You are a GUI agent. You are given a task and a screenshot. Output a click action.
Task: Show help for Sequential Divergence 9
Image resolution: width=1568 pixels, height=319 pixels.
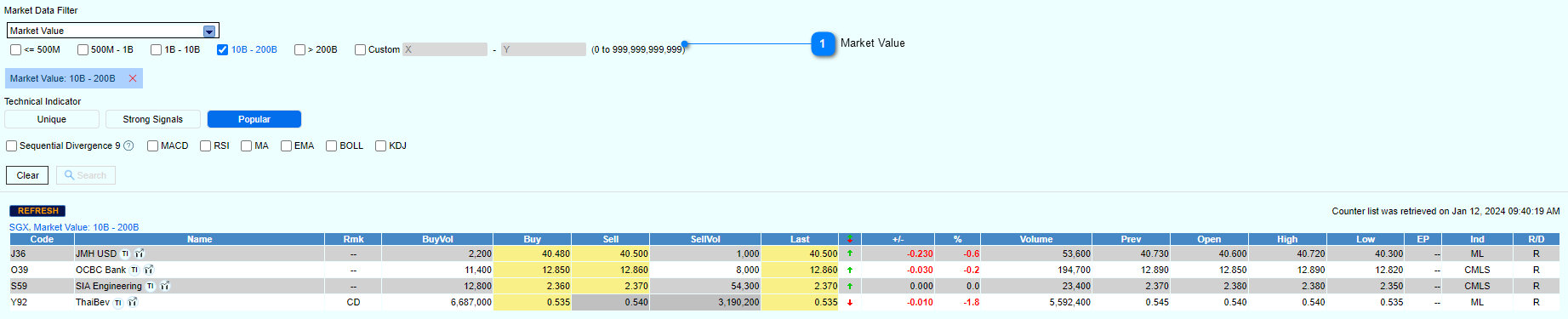pos(128,145)
